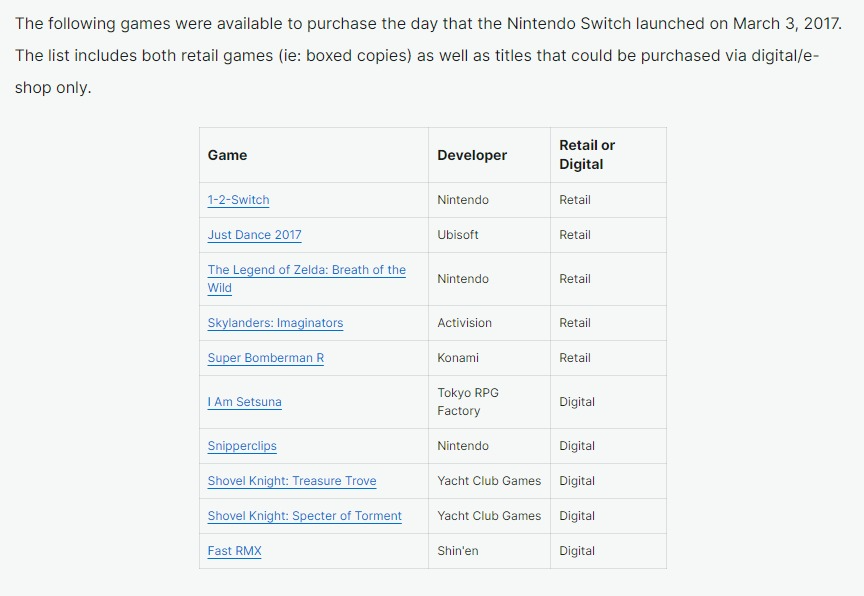Open The Legend of Zelda: Breath of the Wild link
Image resolution: width=864 pixels, height=596 pixels.
point(306,270)
